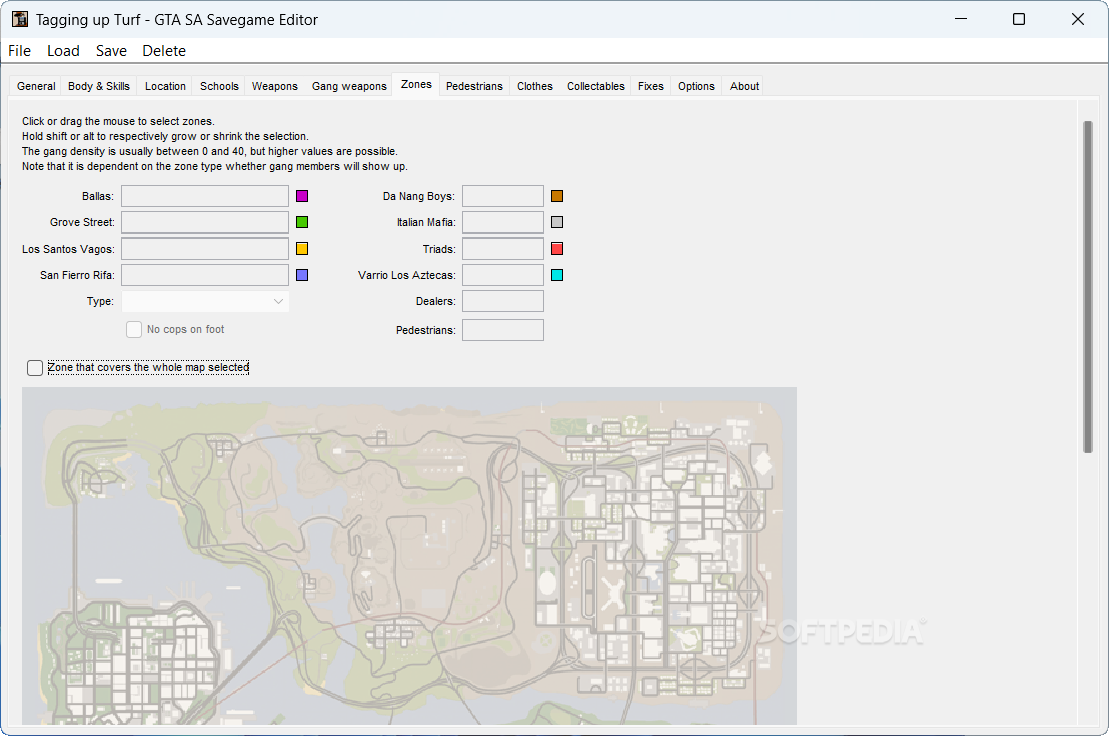Switch to the Weapons tab
This screenshot has height=736, width=1109.
pos(274,86)
